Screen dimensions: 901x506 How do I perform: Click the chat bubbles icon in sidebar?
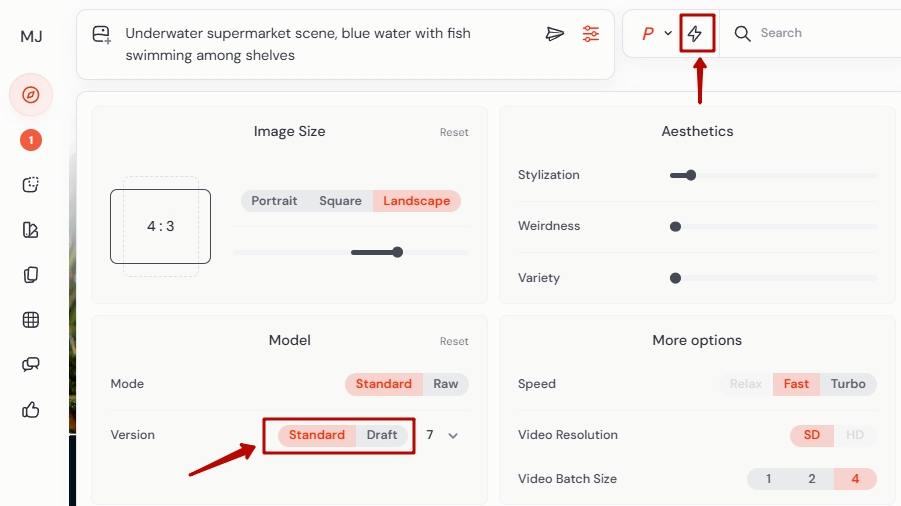(31, 364)
